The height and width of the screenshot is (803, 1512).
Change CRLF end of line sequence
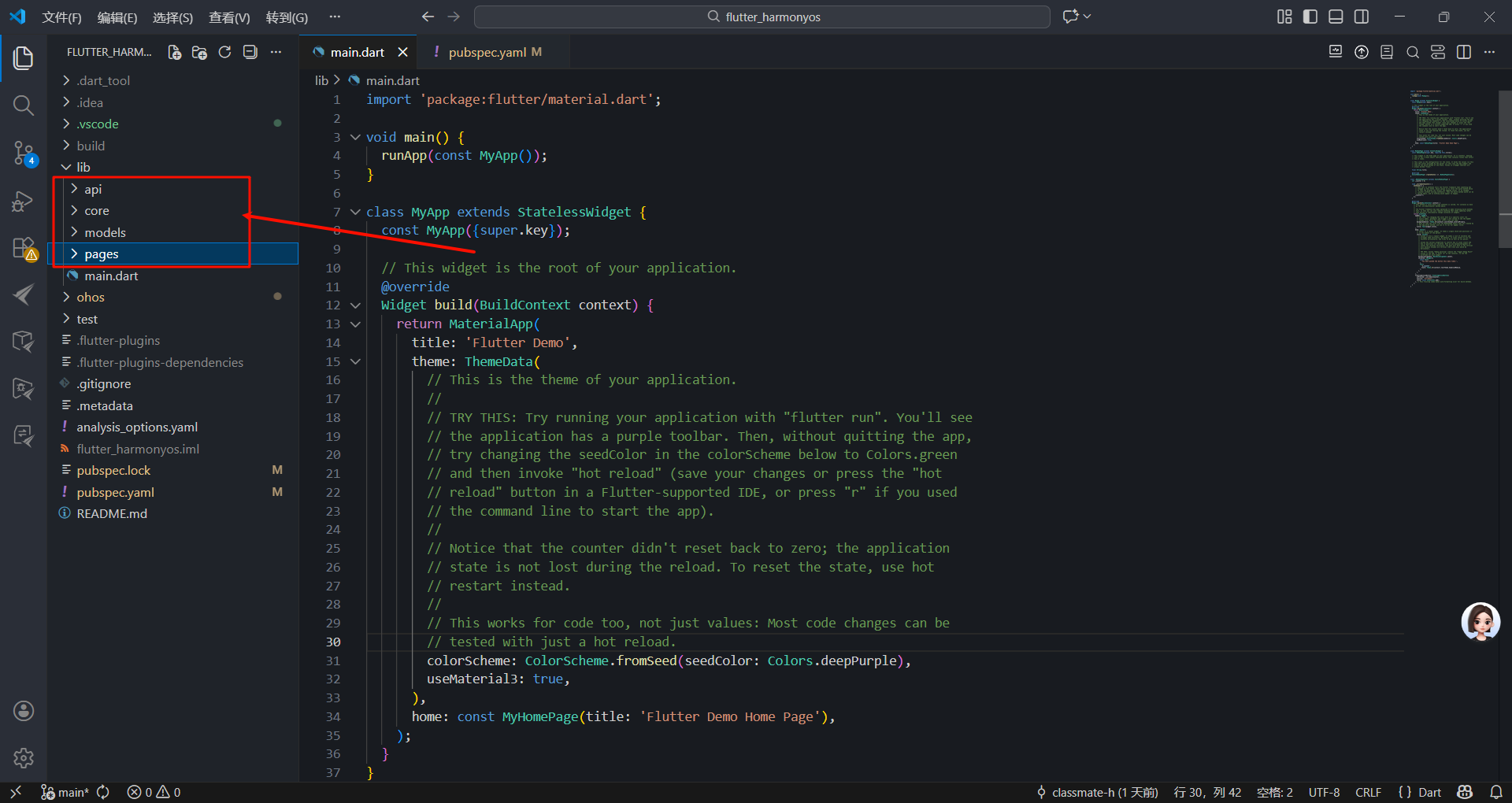click(1368, 792)
